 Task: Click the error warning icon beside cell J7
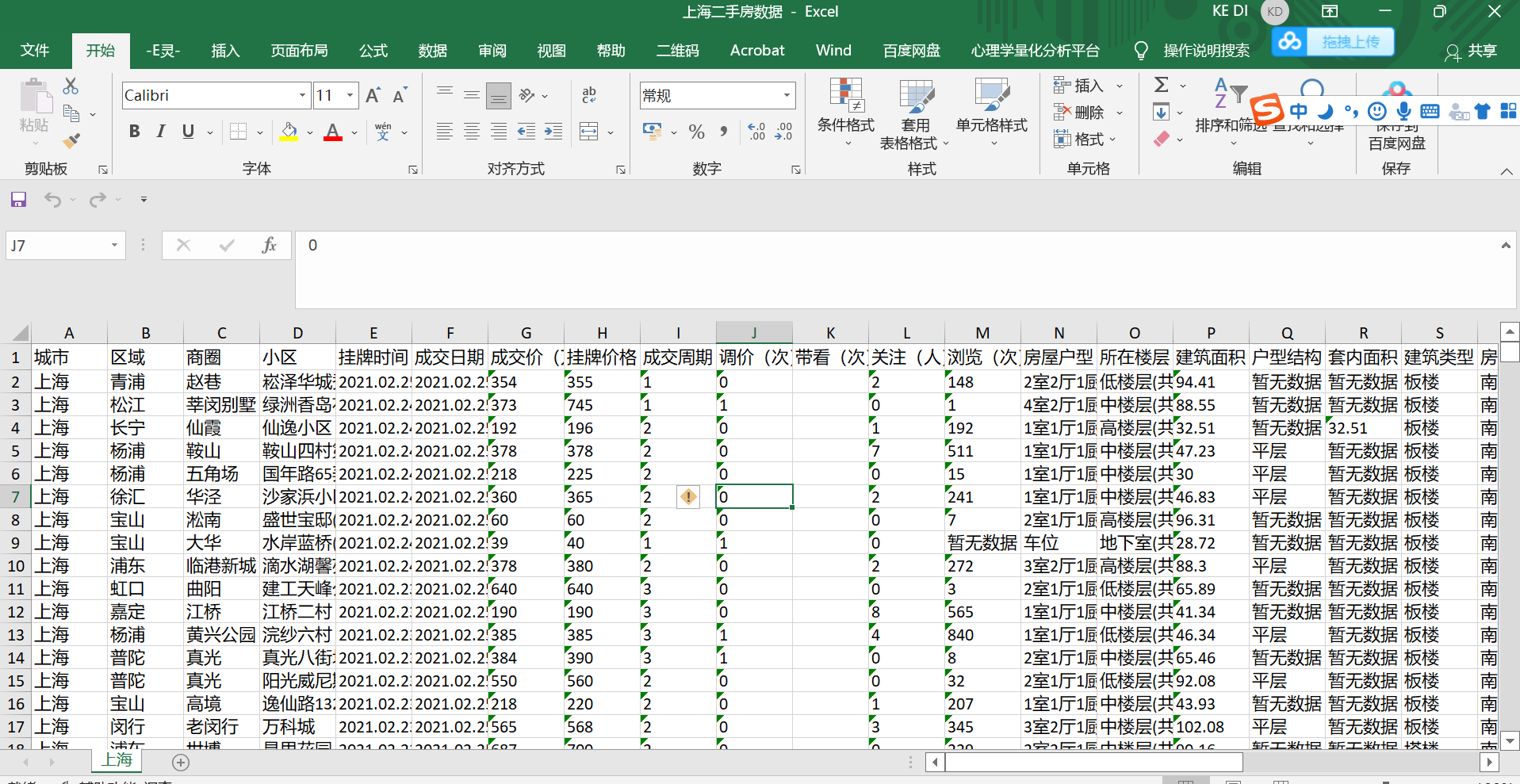[x=688, y=497]
